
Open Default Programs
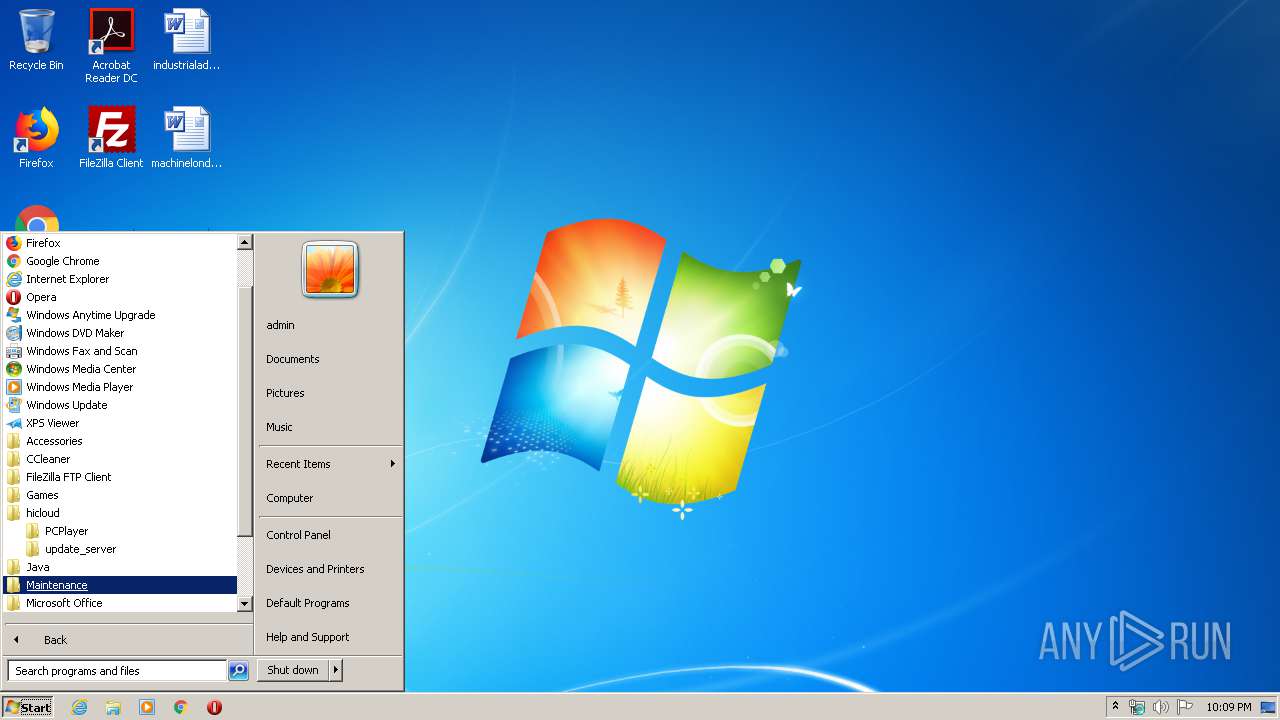[x=330, y=603]
